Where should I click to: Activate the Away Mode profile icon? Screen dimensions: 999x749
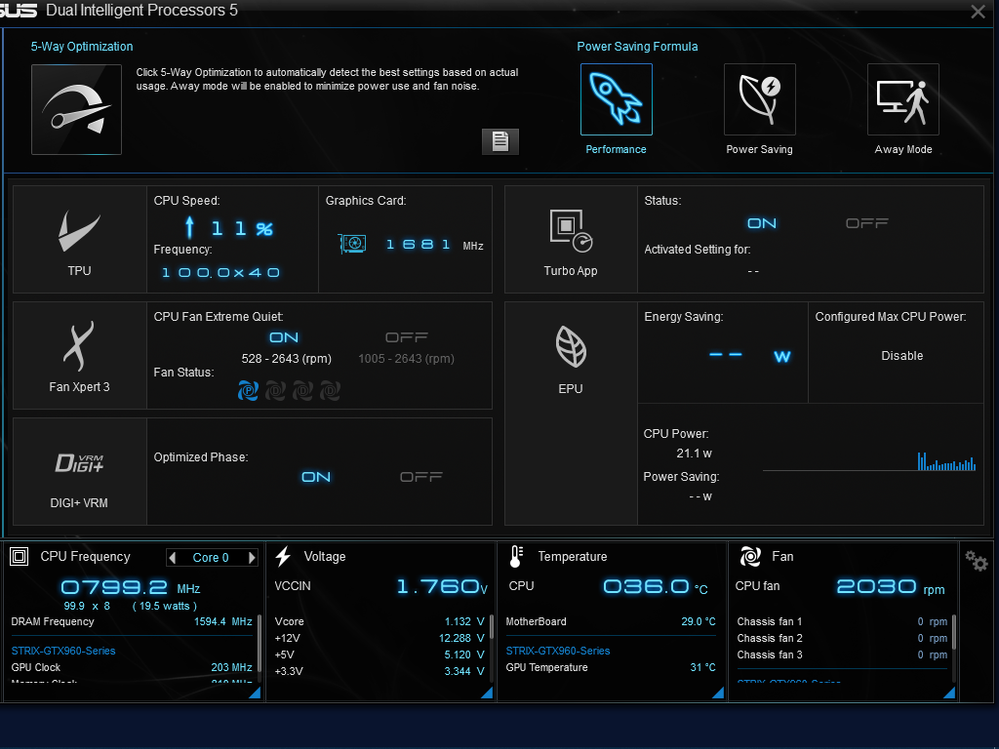coord(903,99)
